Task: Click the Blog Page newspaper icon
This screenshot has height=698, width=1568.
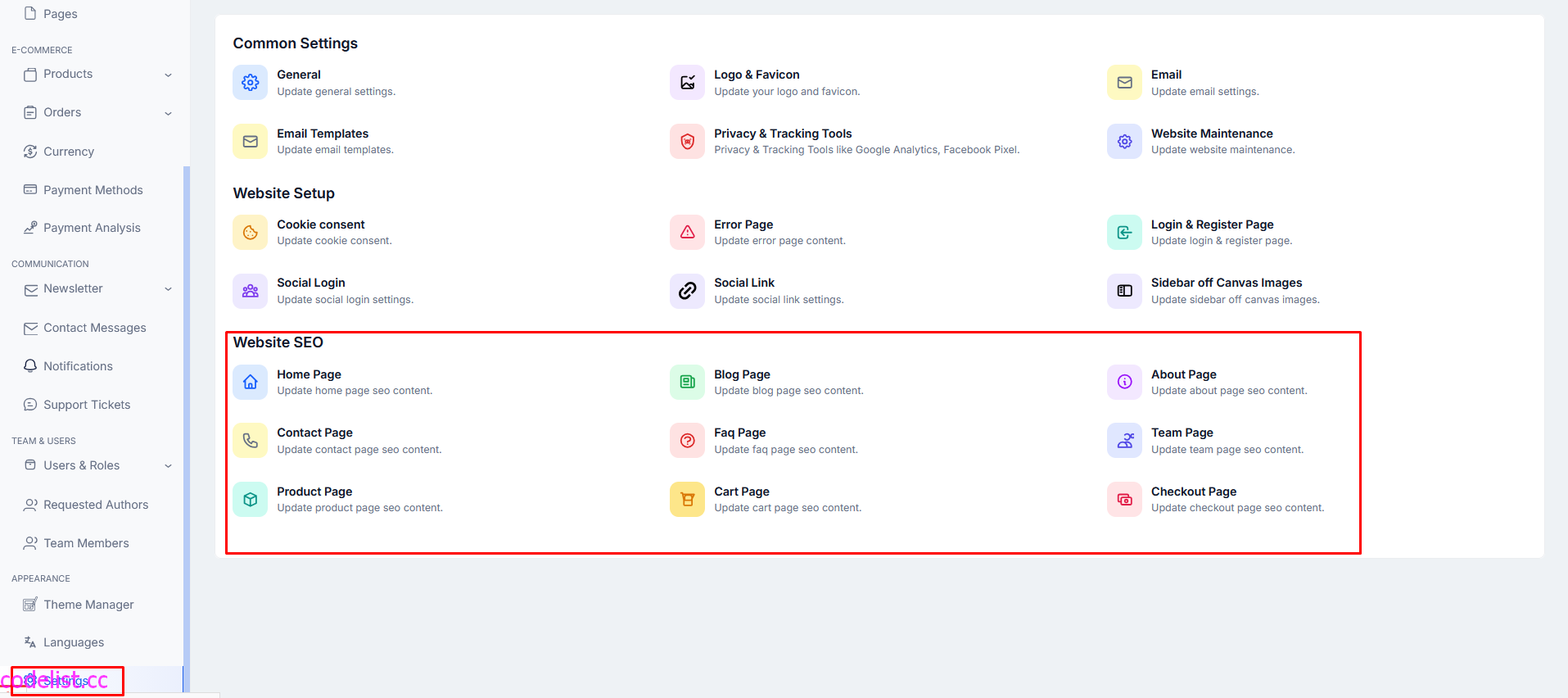Action: 687,383
